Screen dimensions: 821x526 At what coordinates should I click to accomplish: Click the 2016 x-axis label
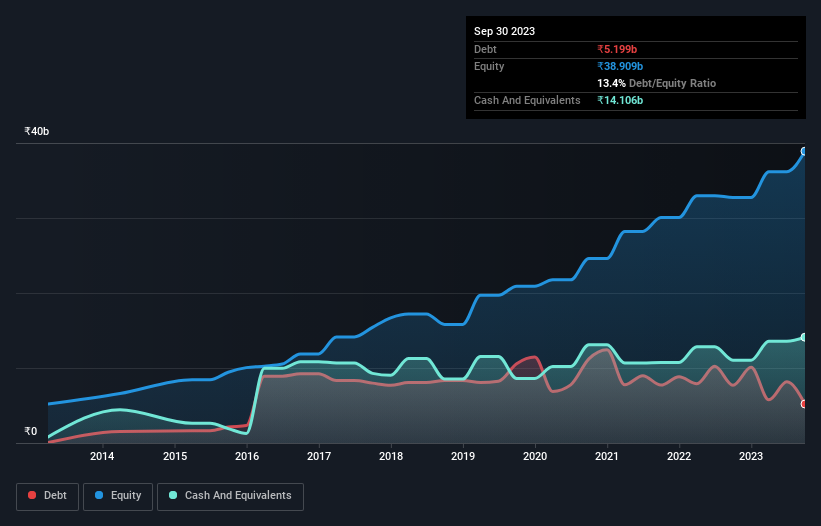click(247, 456)
